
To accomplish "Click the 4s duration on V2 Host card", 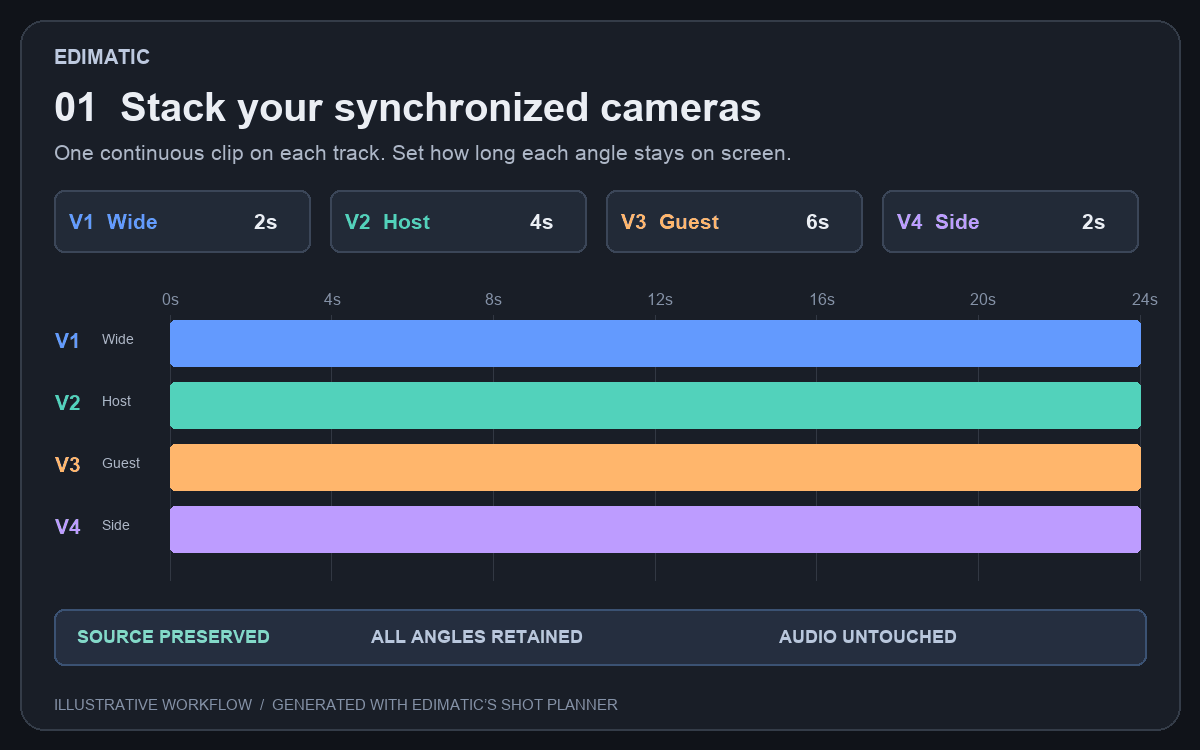I will pos(541,222).
